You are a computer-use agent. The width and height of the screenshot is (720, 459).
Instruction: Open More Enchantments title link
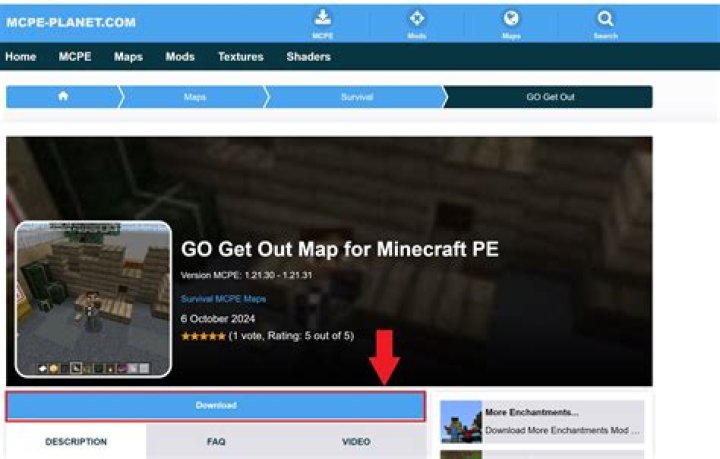click(x=532, y=412)
